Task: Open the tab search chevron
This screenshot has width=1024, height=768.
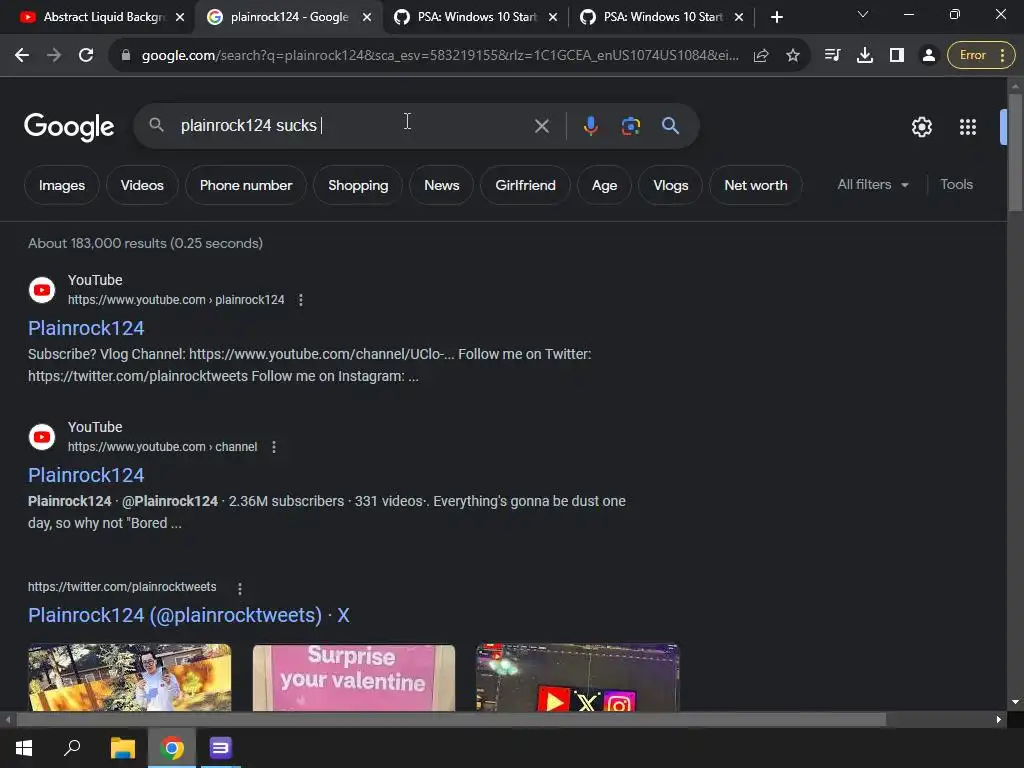Action: click(x=863, y=14)
